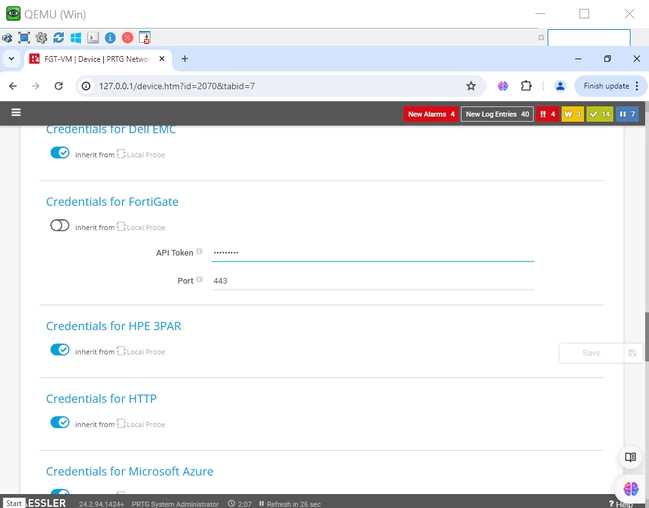Reload the PRTG device page

pyautogui.click(x=59, y=86)
